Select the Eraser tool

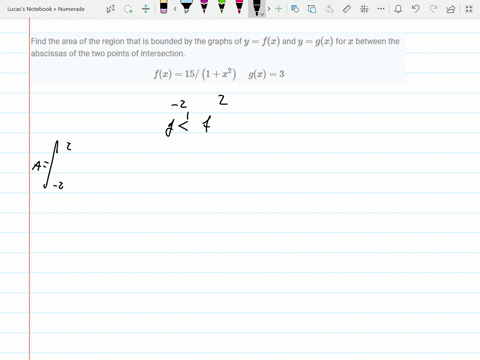tap(164, 7)
